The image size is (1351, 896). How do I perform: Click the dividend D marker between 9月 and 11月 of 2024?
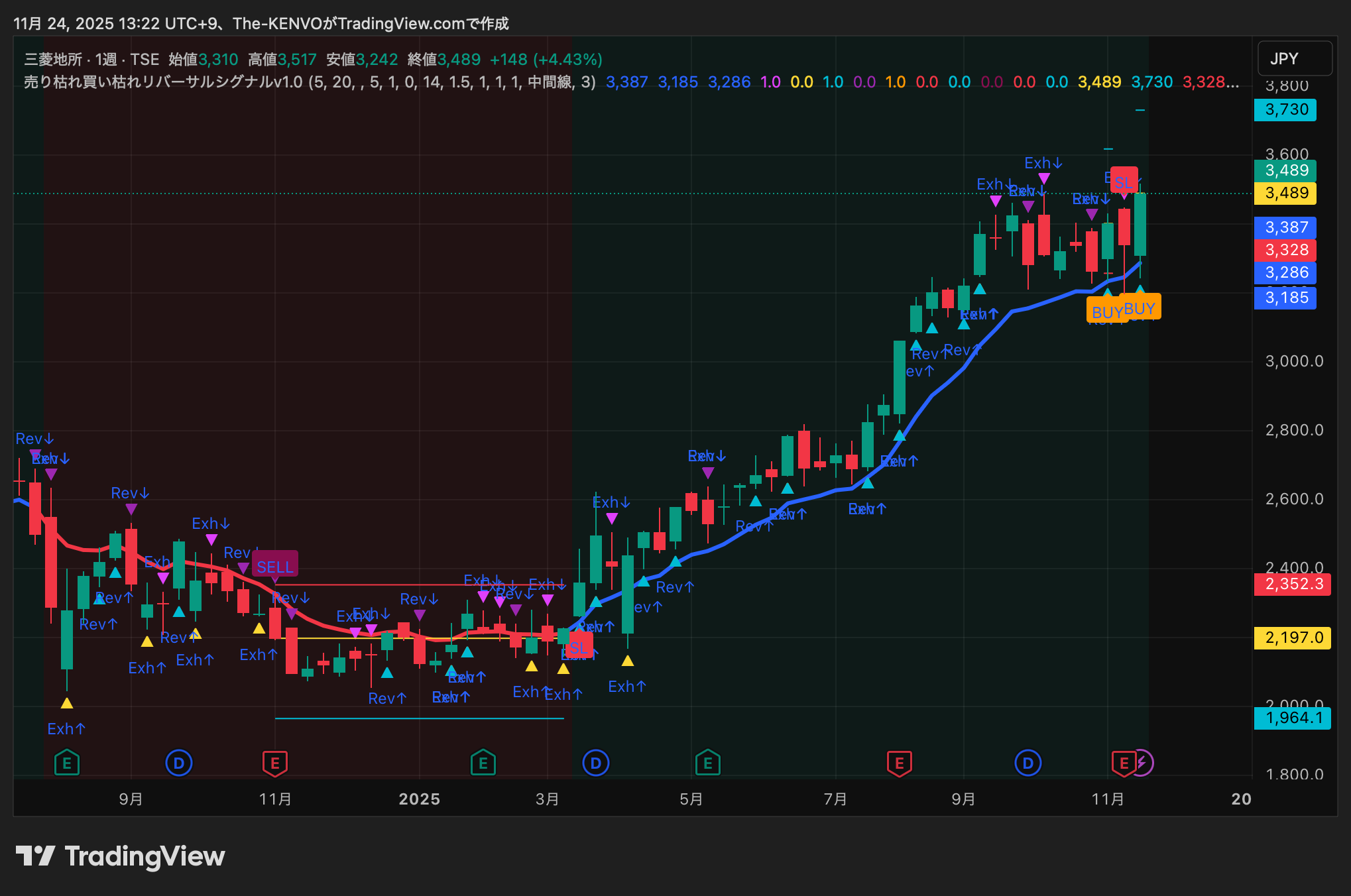pos(178,763)
